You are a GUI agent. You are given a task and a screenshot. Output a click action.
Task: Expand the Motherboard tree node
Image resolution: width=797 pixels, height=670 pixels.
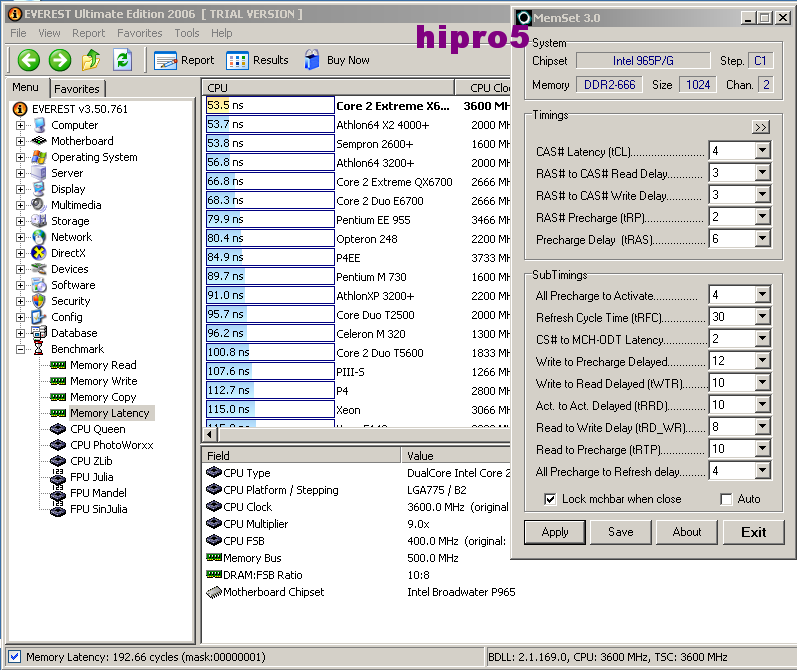(x=20, y=141)
